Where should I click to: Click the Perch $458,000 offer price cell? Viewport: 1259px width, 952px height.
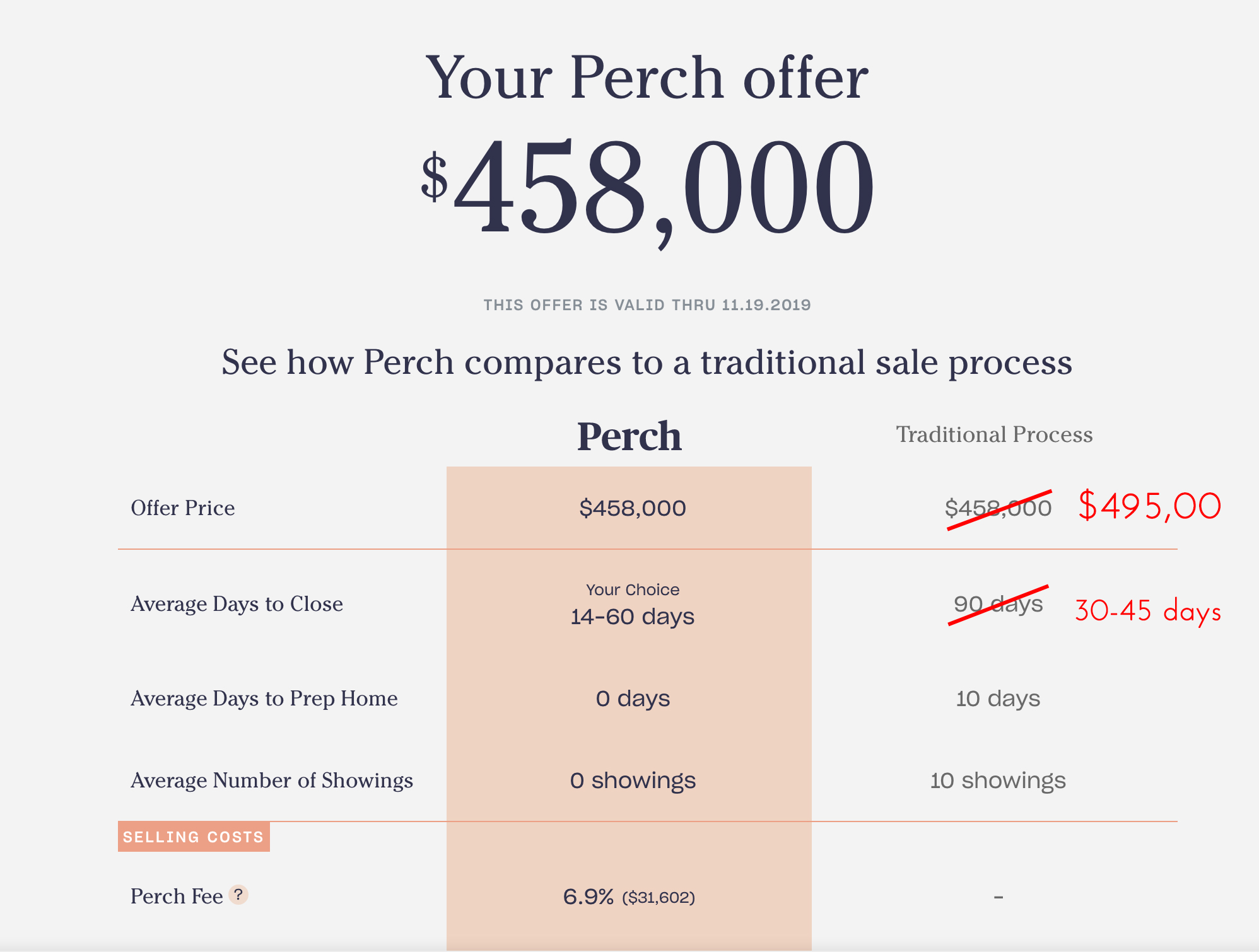pyautogui.click(x=633, y=508)
